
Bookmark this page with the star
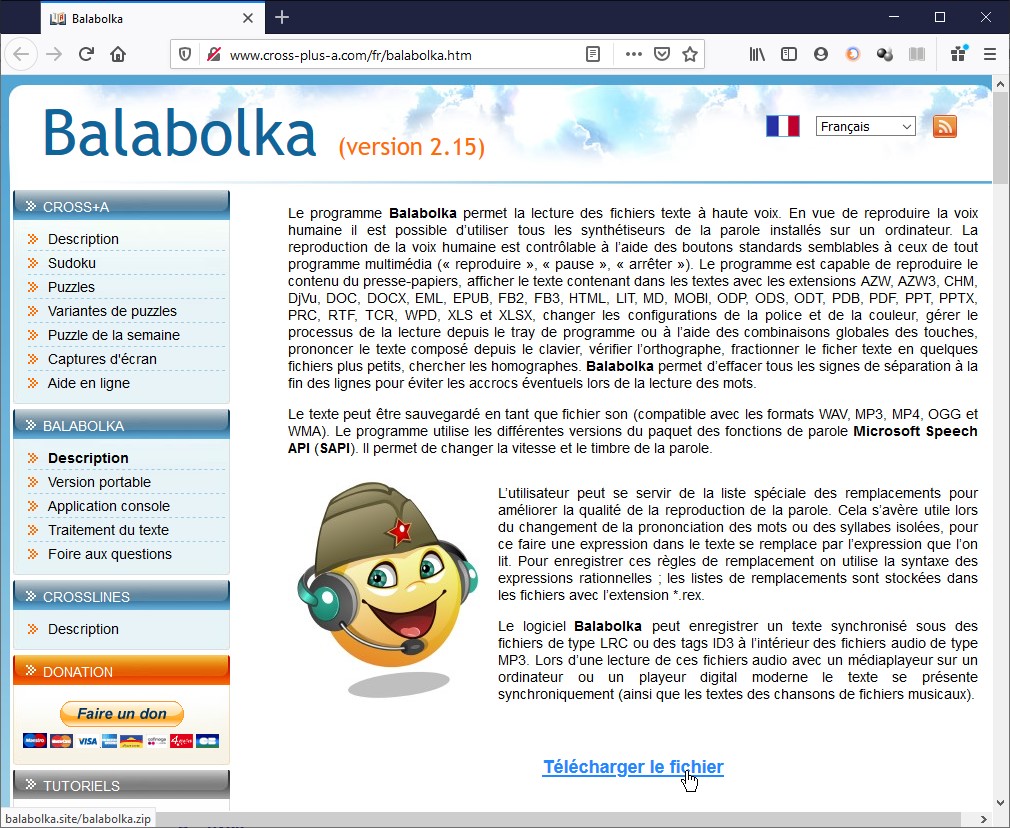[x=690, y=54]
